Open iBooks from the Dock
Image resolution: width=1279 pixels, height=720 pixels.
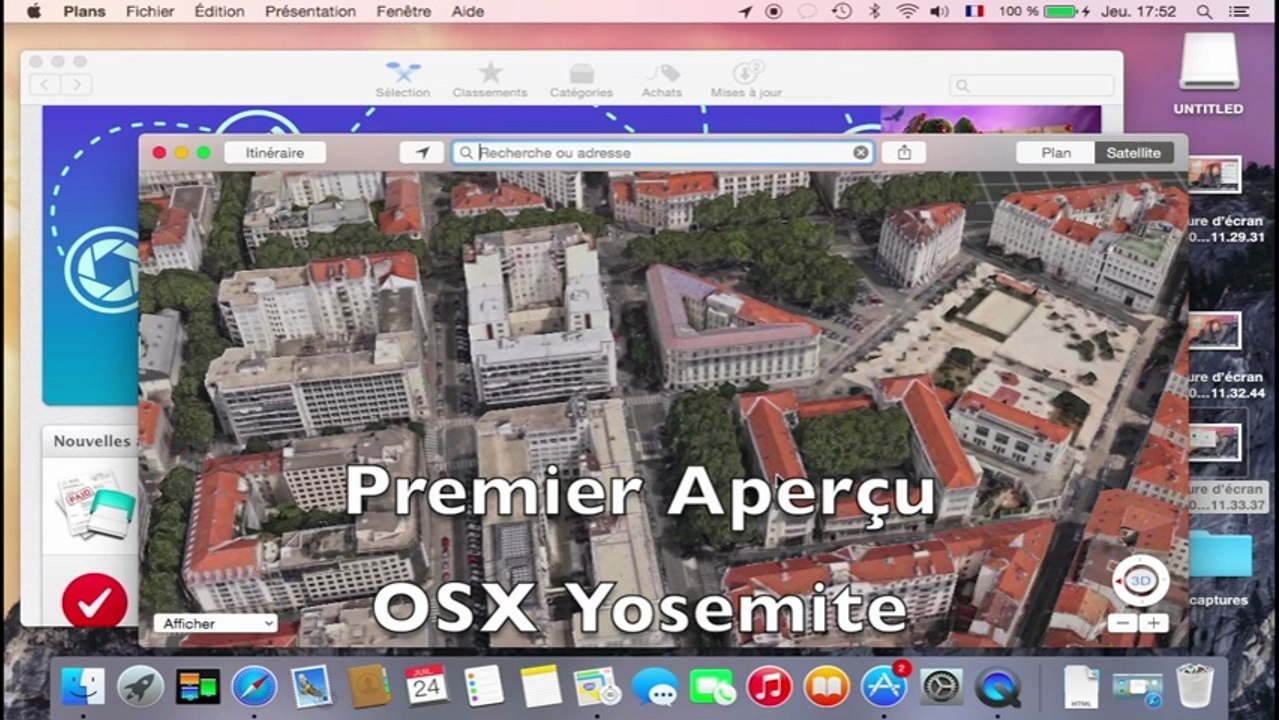826,686
